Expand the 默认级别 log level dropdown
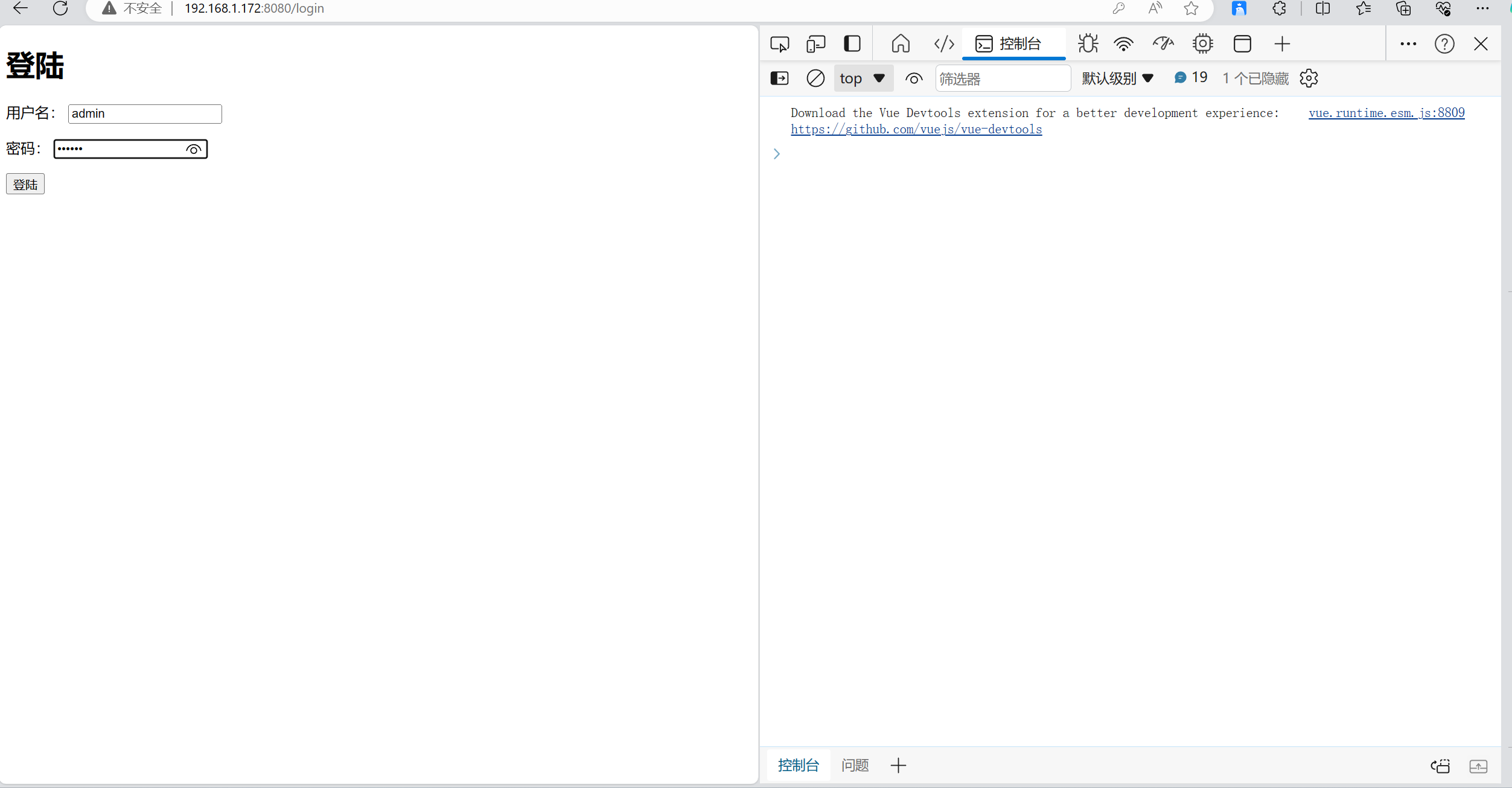Image resolution: width=1512 pixels, height=788 pixels. coord(1117,78)
